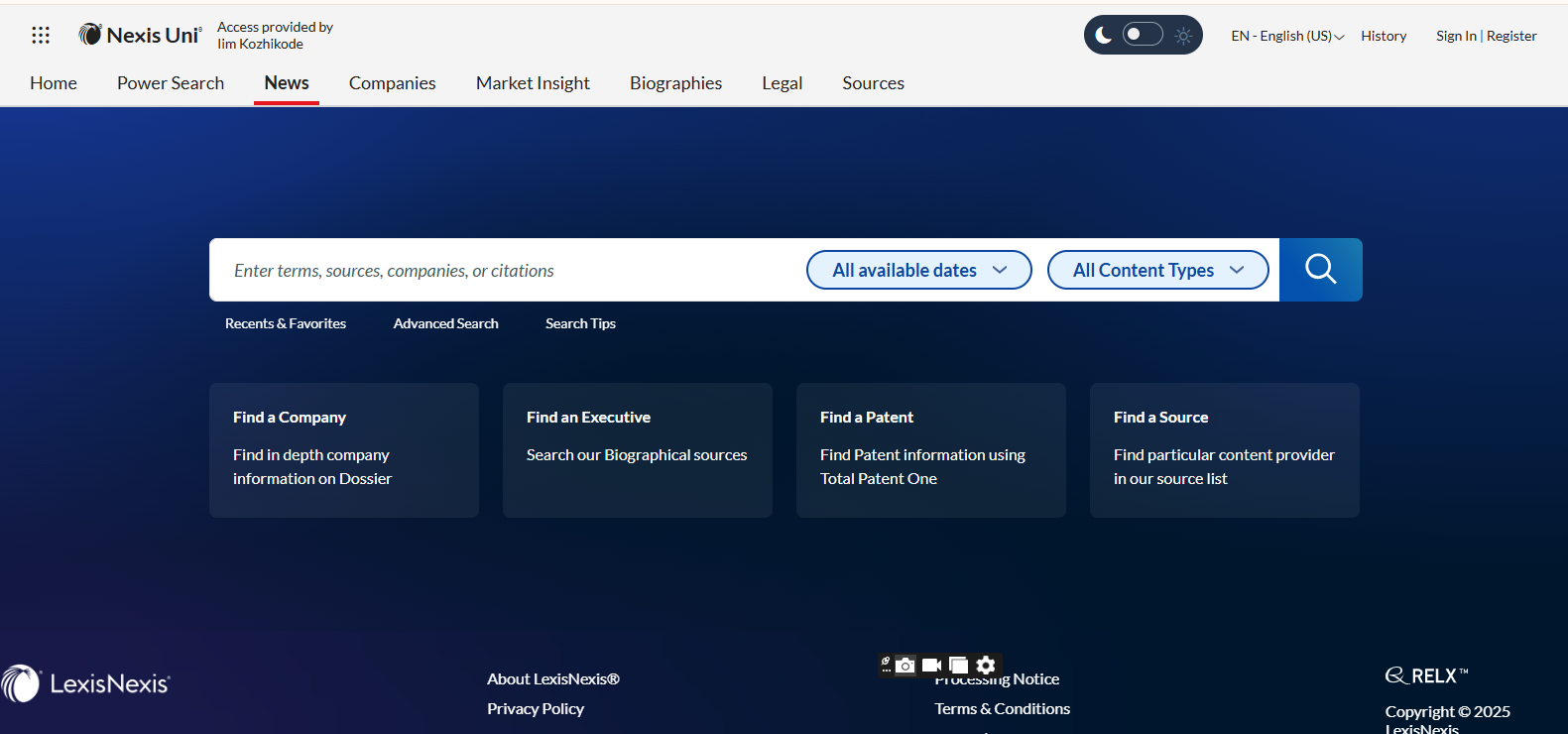Click the camera screenshot icon
Image resolution: width=1568 pixels, height=734 pixels.
click(x=905, y=666)
